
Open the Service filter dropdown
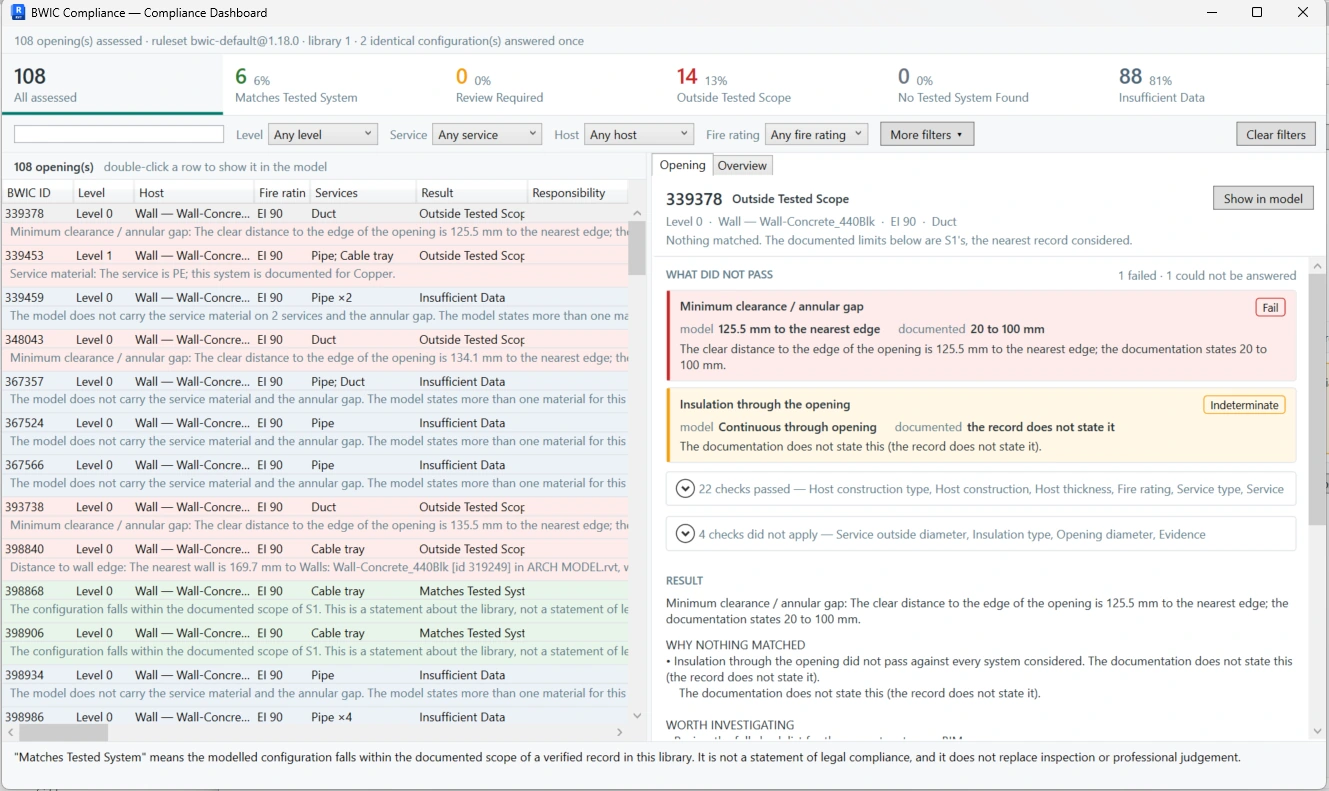[487, 134]
